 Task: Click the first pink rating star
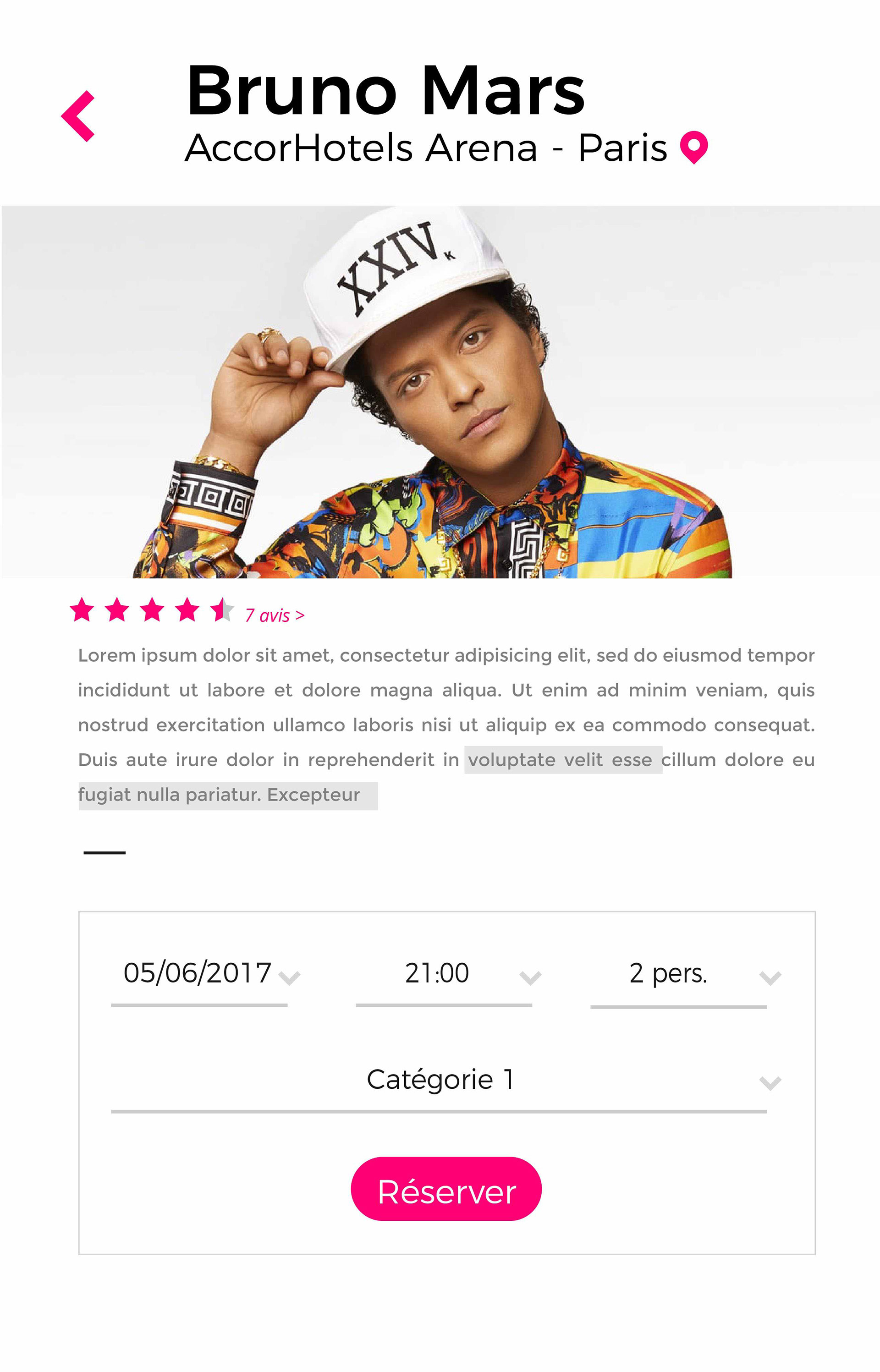tap(82, 609)
